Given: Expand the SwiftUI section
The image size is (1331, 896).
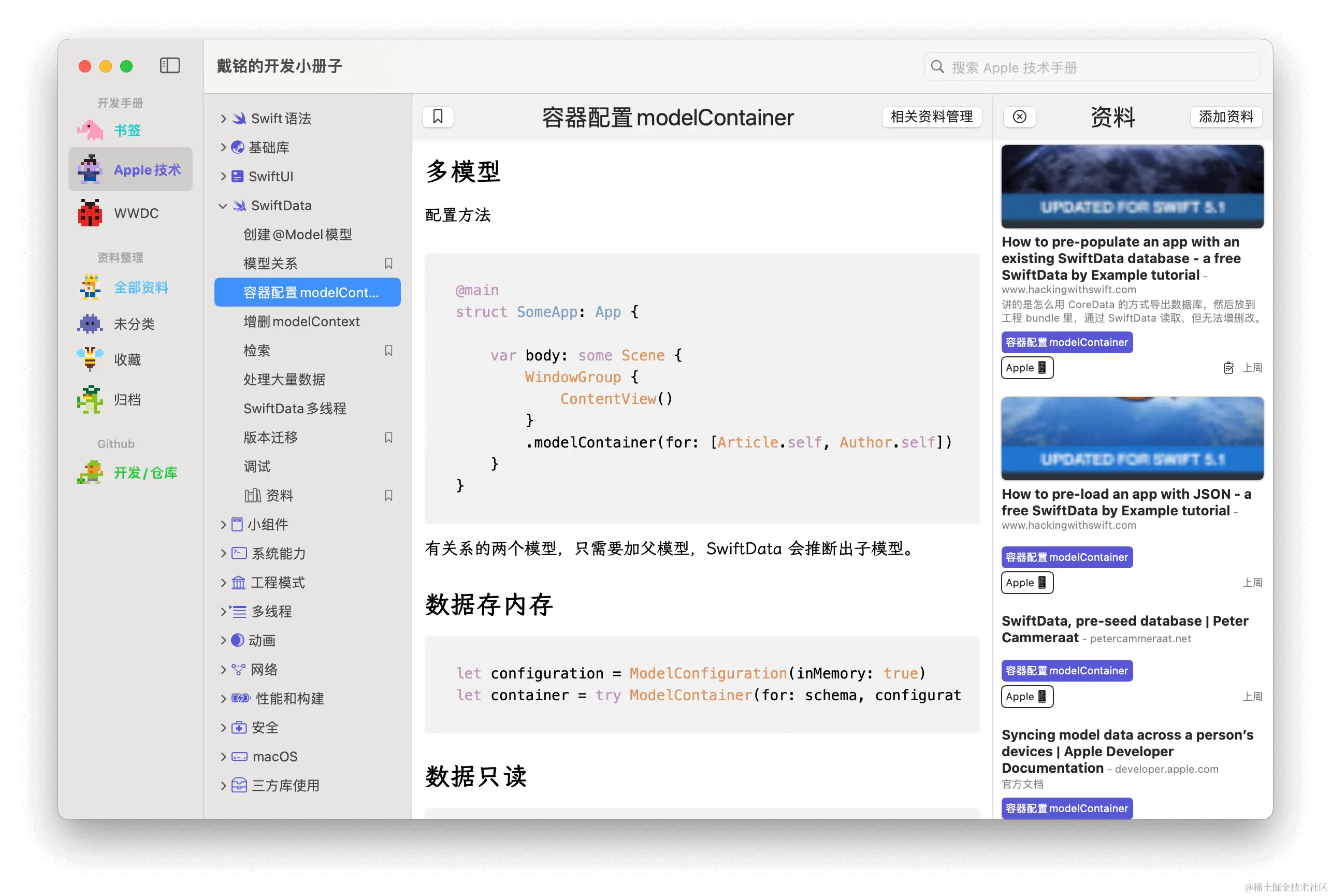Looking at the screenshot, I should click(x=223, y=176).
